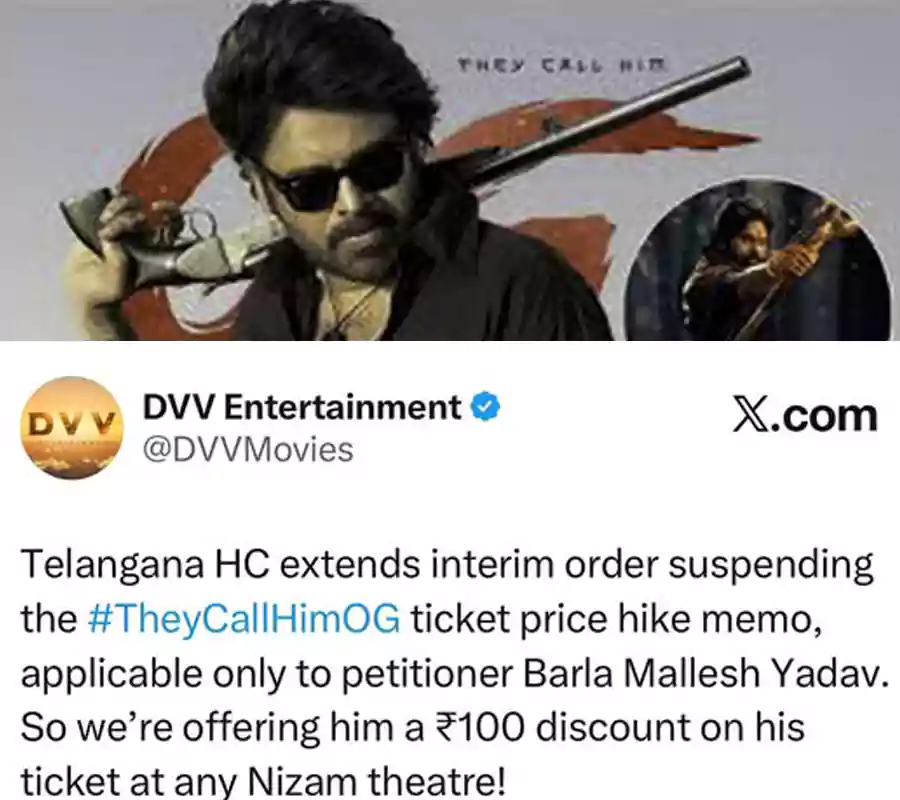Open the DVV round profile avatar
The width and height of the screenshot is (900, 800).
(71, 429)
